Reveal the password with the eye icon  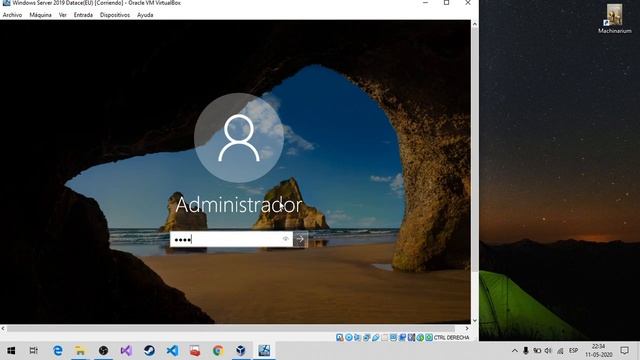[286, 239]
